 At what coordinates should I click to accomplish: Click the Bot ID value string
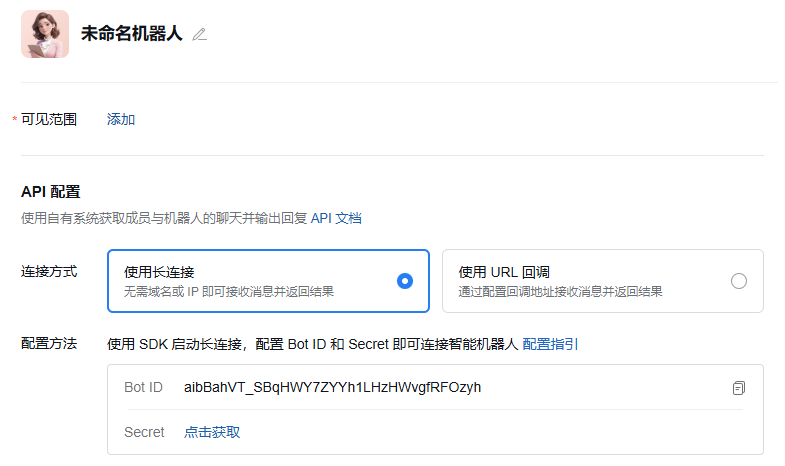[332, 387]
